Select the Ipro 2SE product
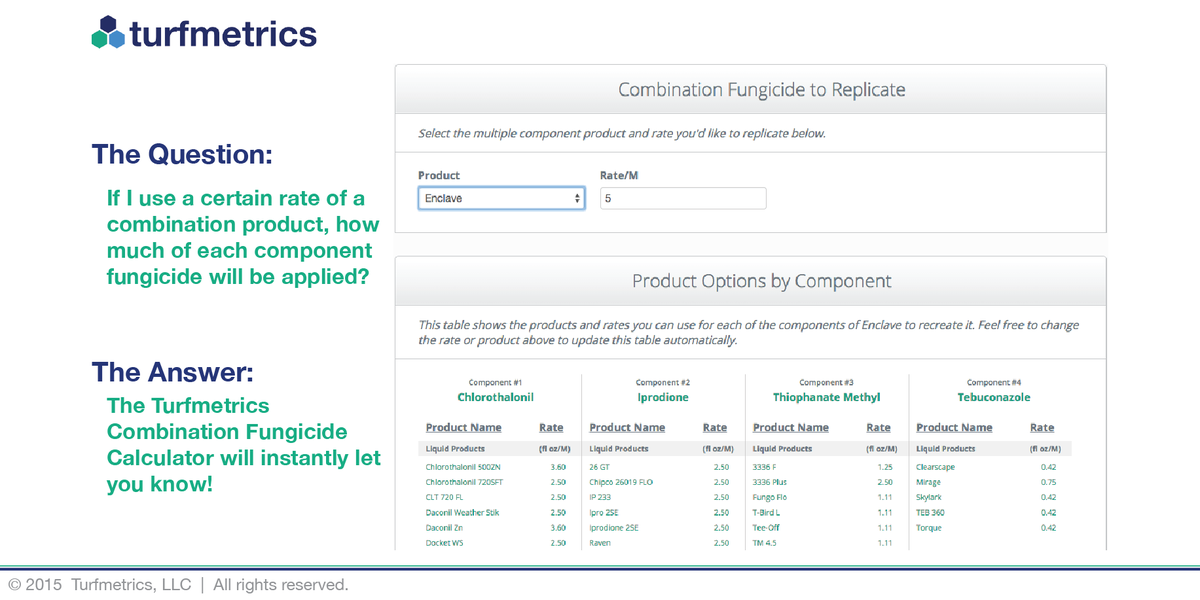1200x600 pixels. [x=605, y=513]
